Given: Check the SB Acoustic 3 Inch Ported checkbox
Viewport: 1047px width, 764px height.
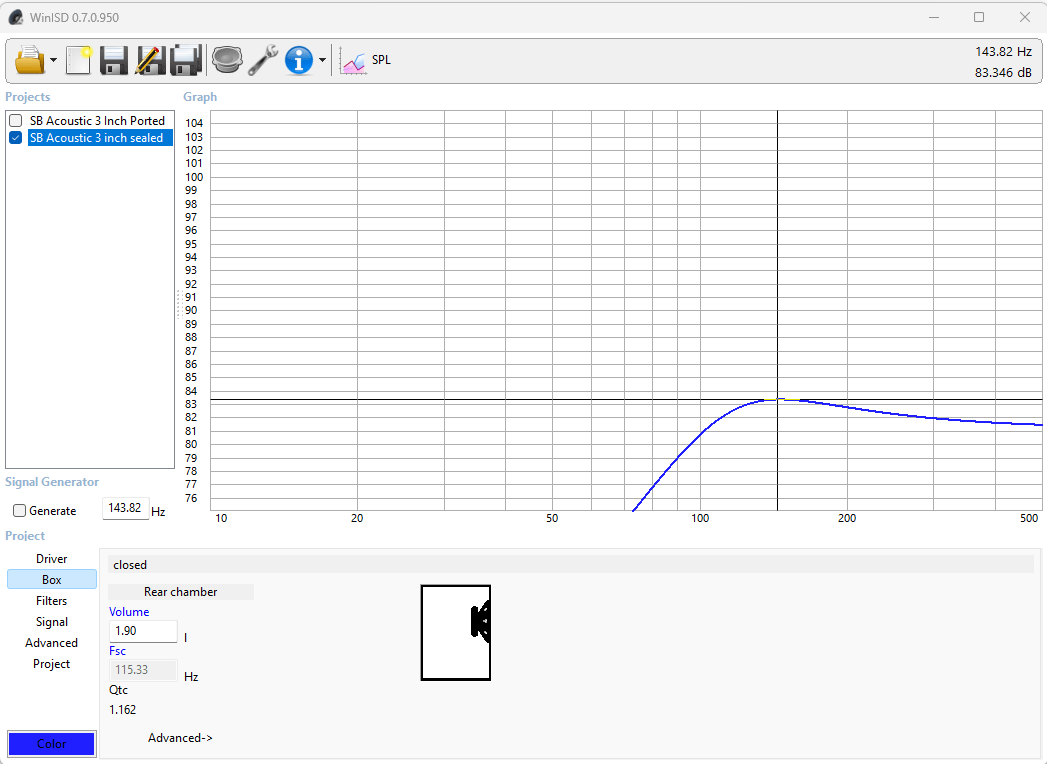Looking at the screenshot, I should [x=16, y=121].
